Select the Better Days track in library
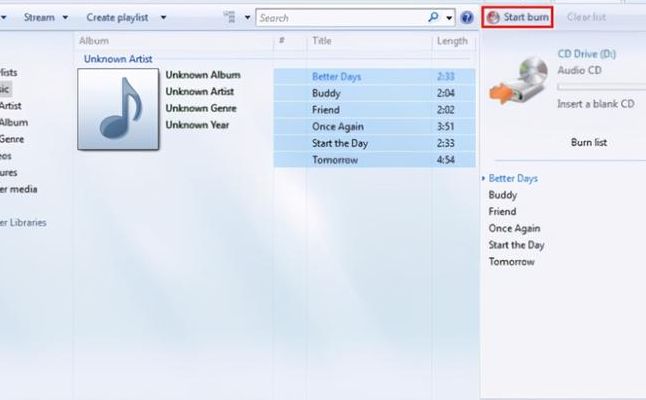Viewport: 646px width, 400px height. [x=374, y=77]
